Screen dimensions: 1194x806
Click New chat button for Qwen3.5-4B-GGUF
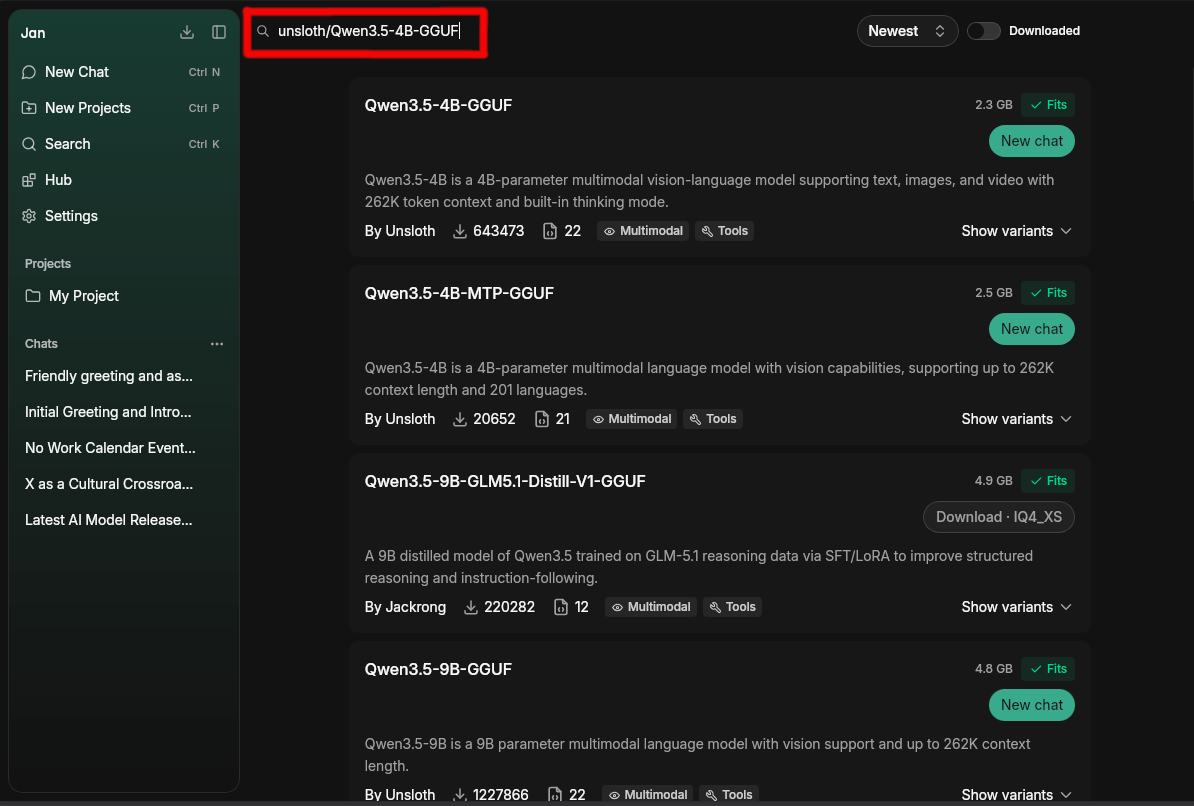(1031, 141)
